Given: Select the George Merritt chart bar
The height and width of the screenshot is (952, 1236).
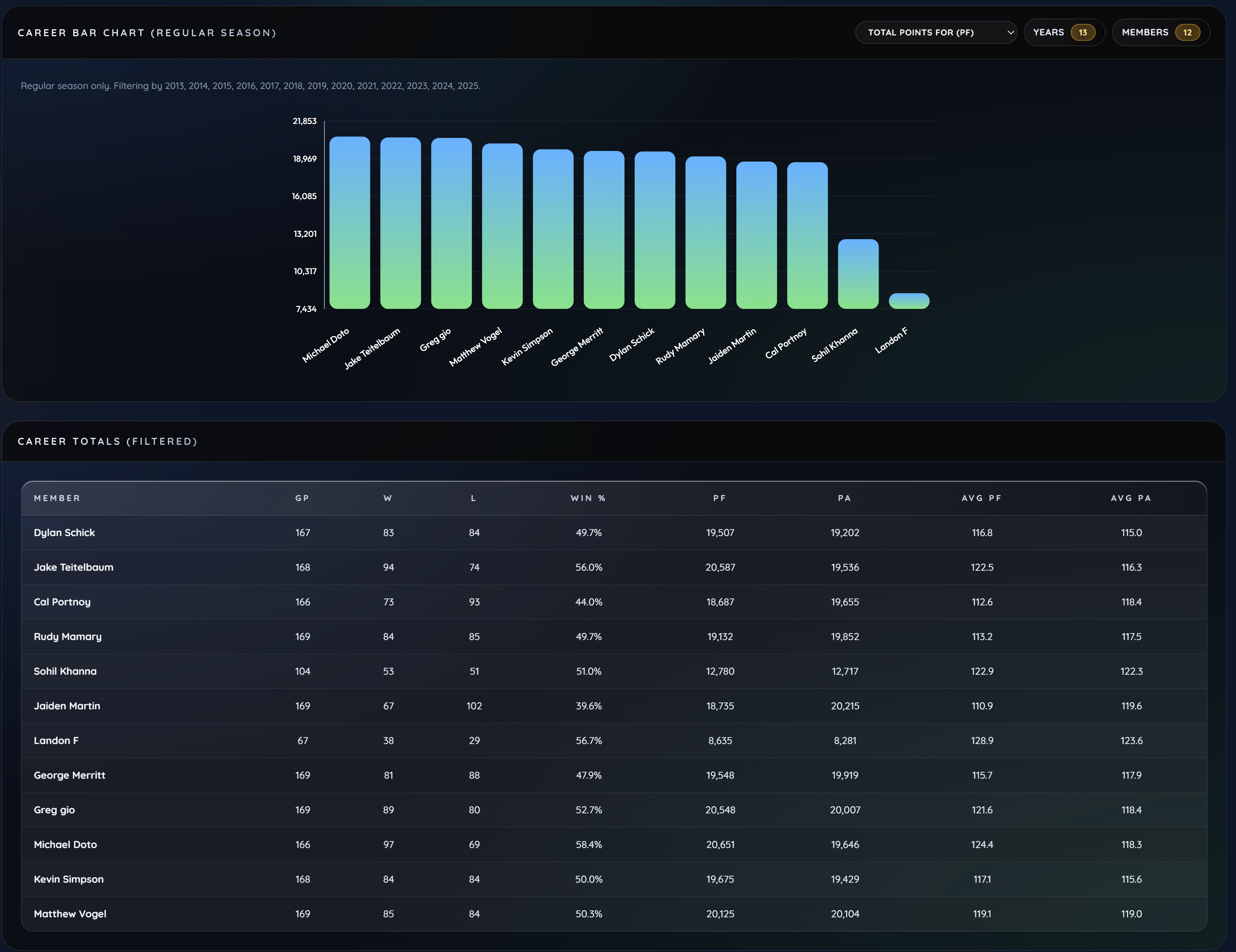Looking at the screenshot, I should pyautogui.click(x=604, y=230).
